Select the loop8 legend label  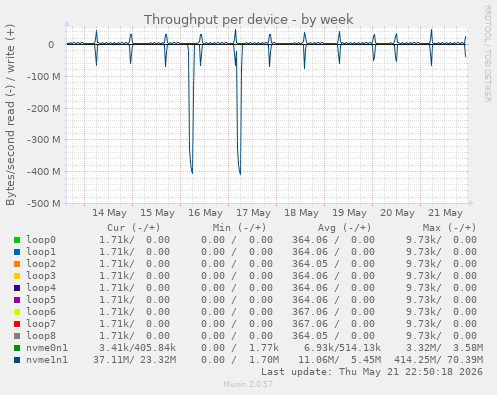pos(41,336)
